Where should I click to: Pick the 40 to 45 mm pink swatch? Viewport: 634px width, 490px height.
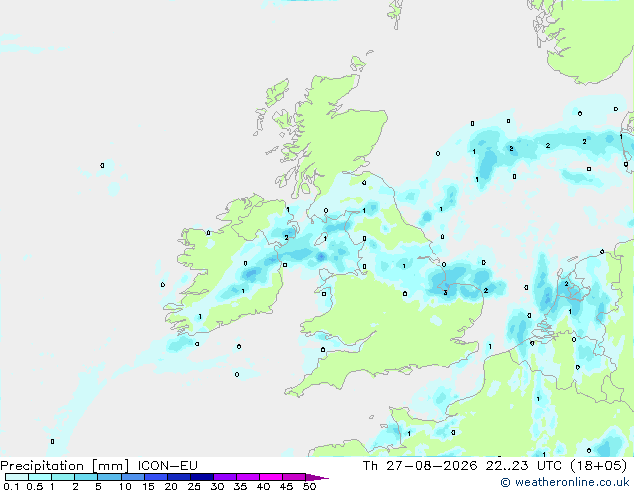click(x=271, y=477)
